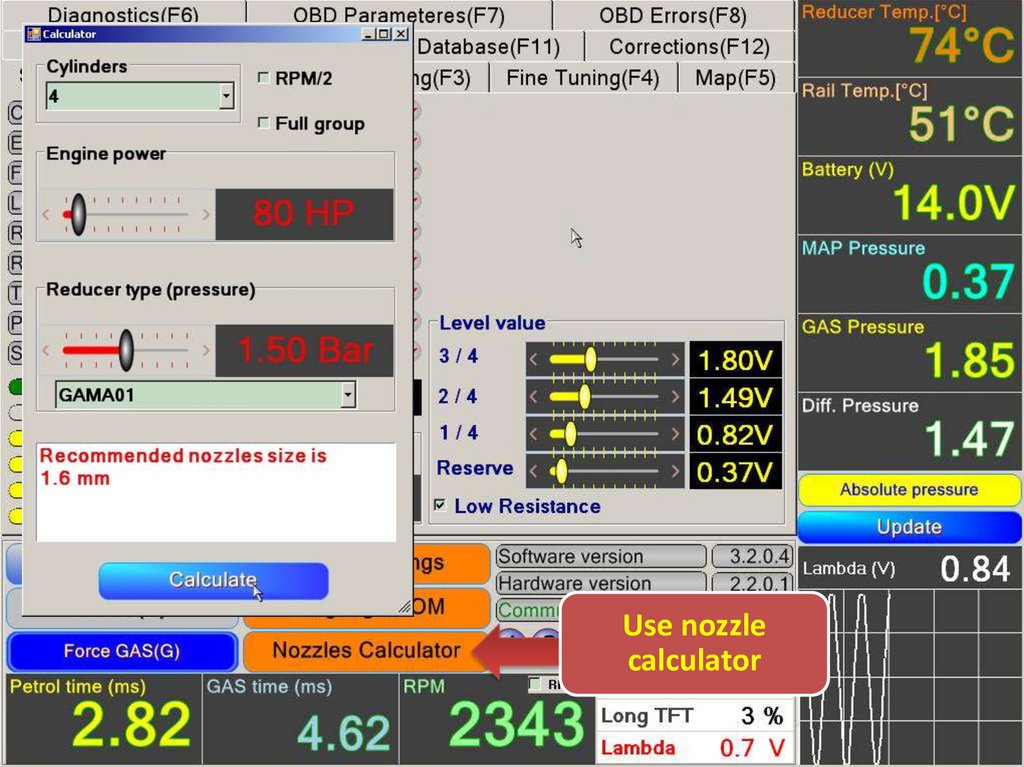
Task: Click the 1.49V level value
Action: click(736, 397)
